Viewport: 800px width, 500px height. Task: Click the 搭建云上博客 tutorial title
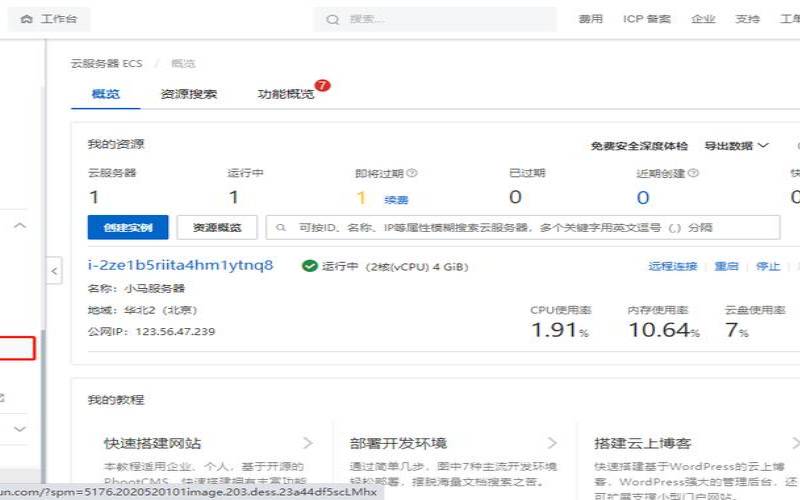(x=643, y=443)
